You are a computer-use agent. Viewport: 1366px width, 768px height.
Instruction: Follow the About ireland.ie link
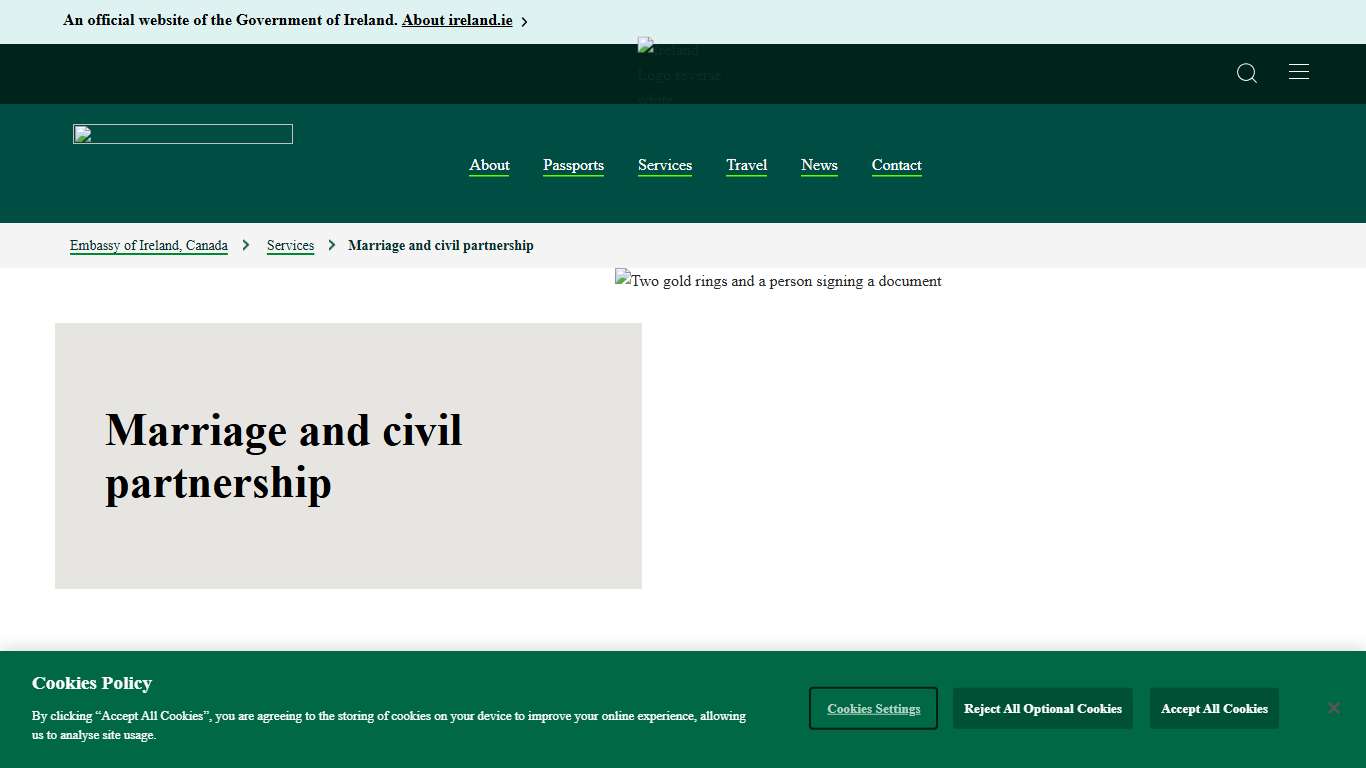(456, 20)
